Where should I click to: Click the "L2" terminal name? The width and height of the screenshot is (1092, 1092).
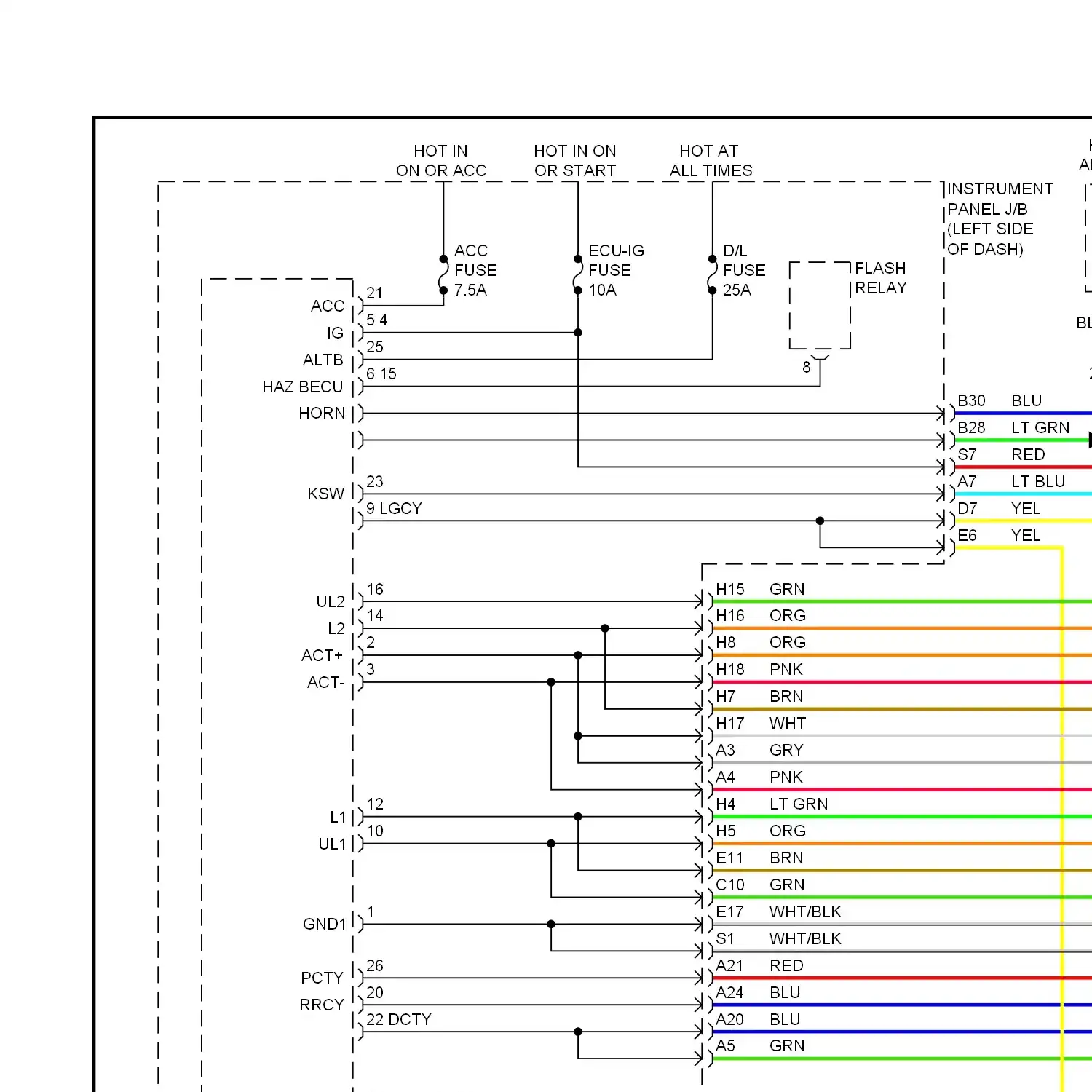[336, 628]
